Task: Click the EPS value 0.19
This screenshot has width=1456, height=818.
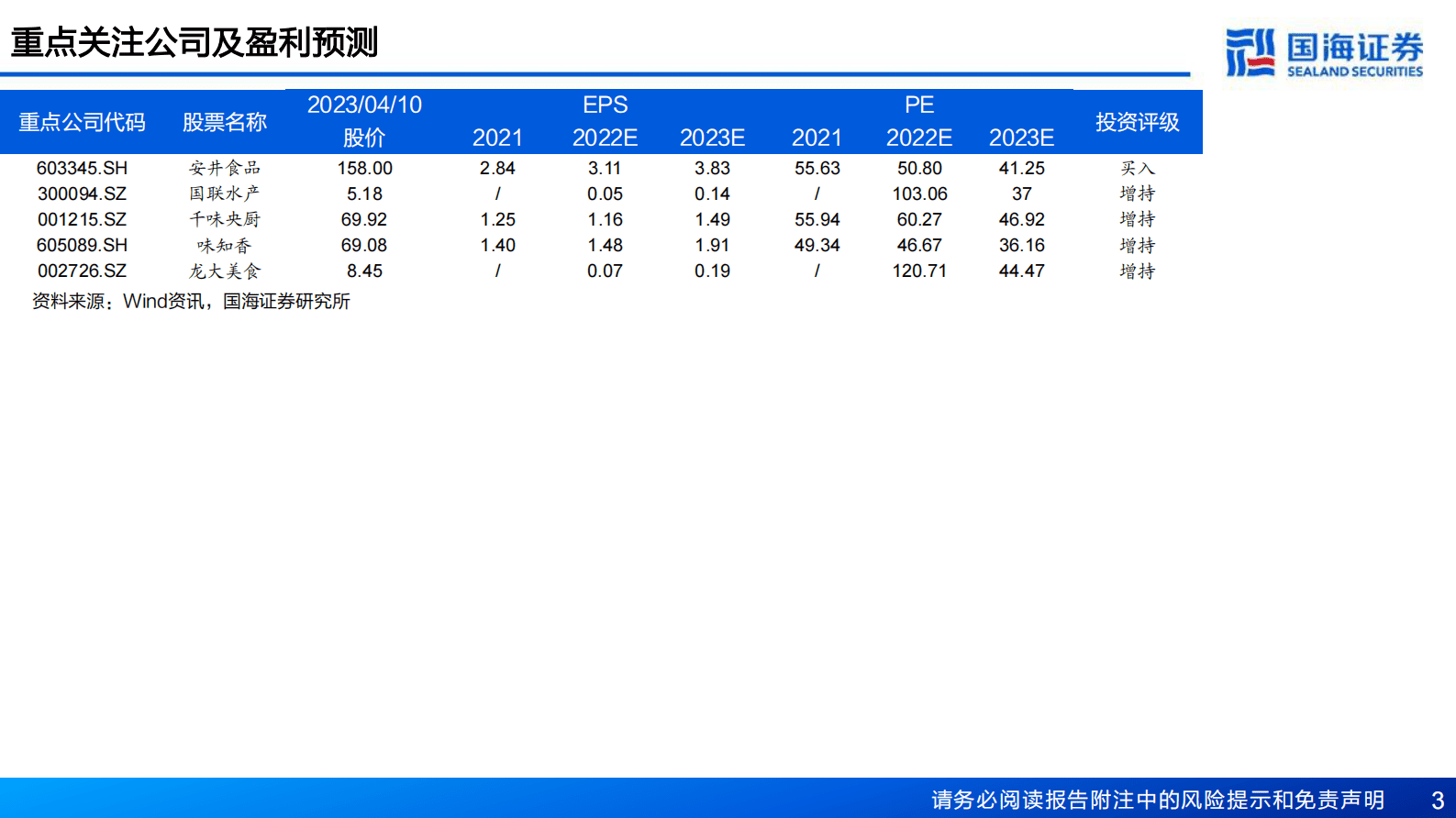Action: 712,271
